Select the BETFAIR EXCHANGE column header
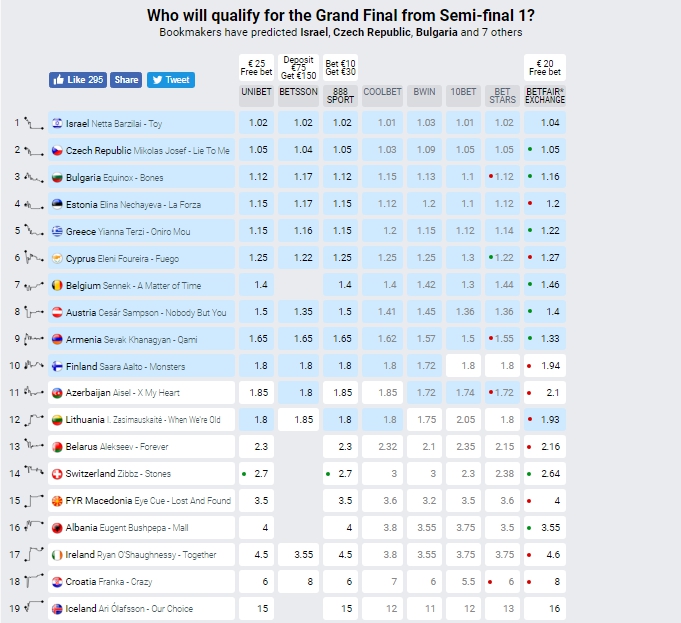Image resolution: width=681 pixels, height=623 pixels. click(545, 94)
